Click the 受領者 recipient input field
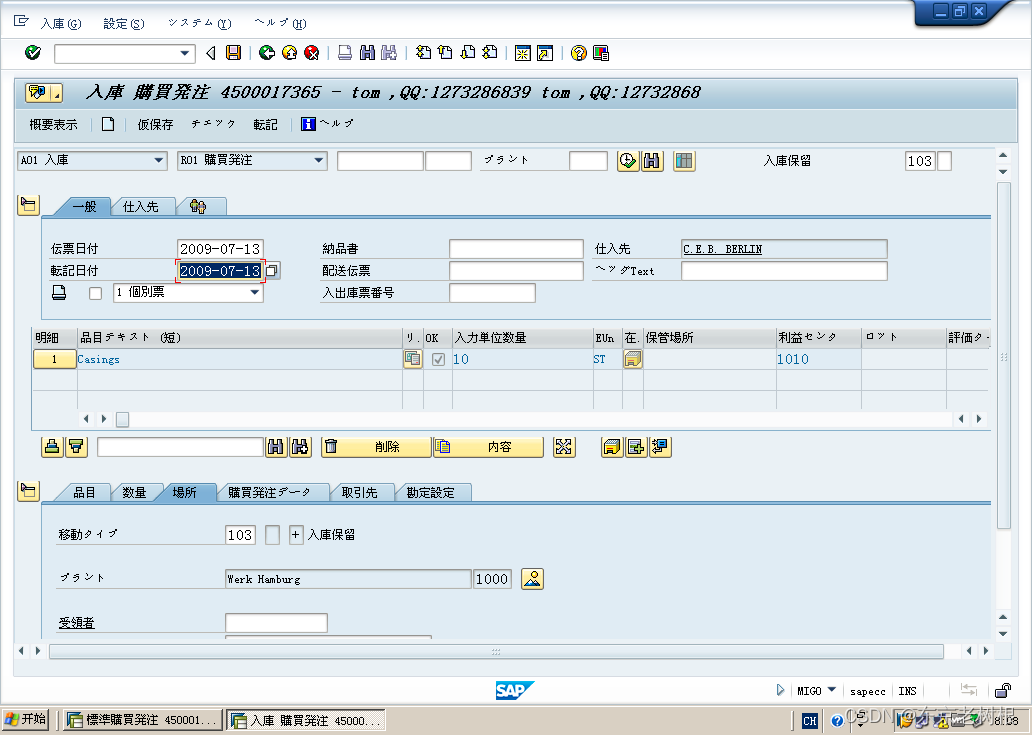 point(276,622)
